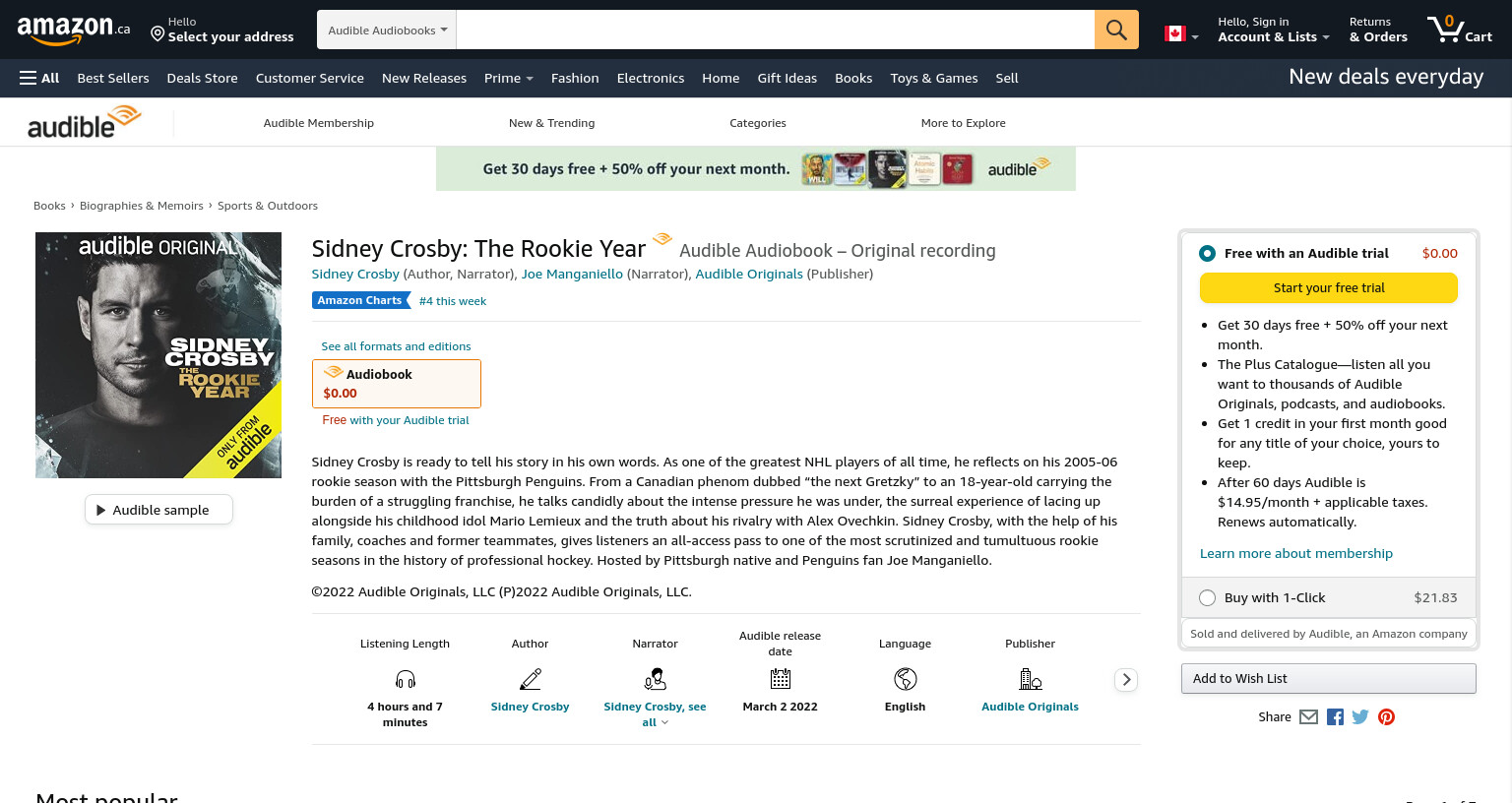Open Learn more about membership link
The image size is (1512, 803).
[x=1295, y=553]
